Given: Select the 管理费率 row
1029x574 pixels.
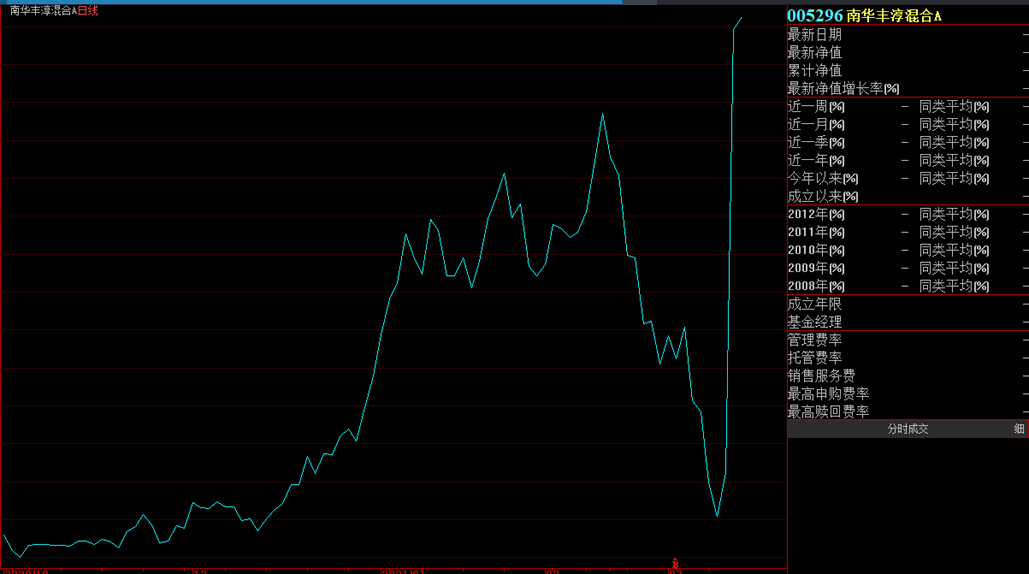Looking at the screenshot, I should (x=908, y=340).
